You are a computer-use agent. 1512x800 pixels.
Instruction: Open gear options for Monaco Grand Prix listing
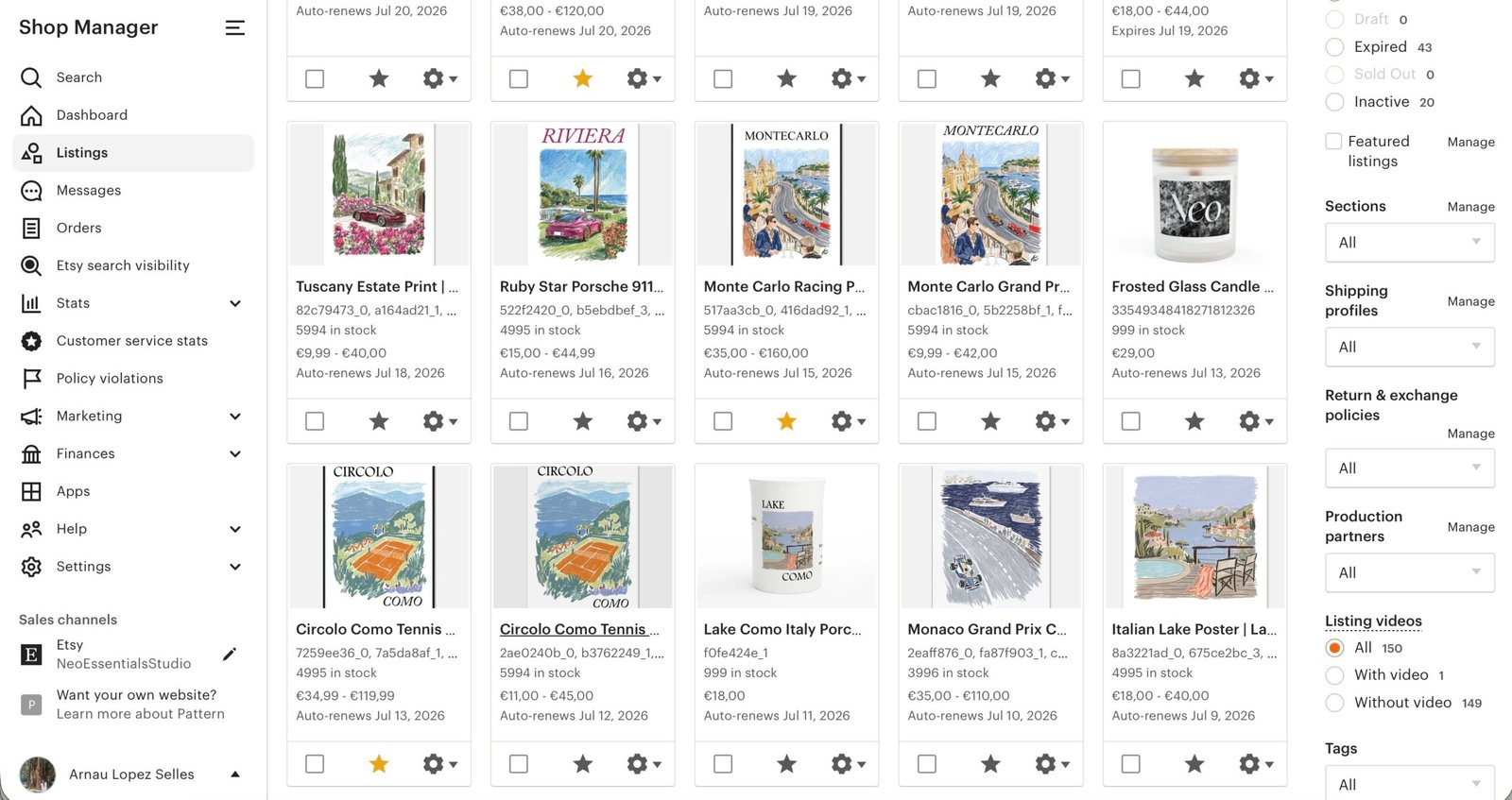[1051, 764]
